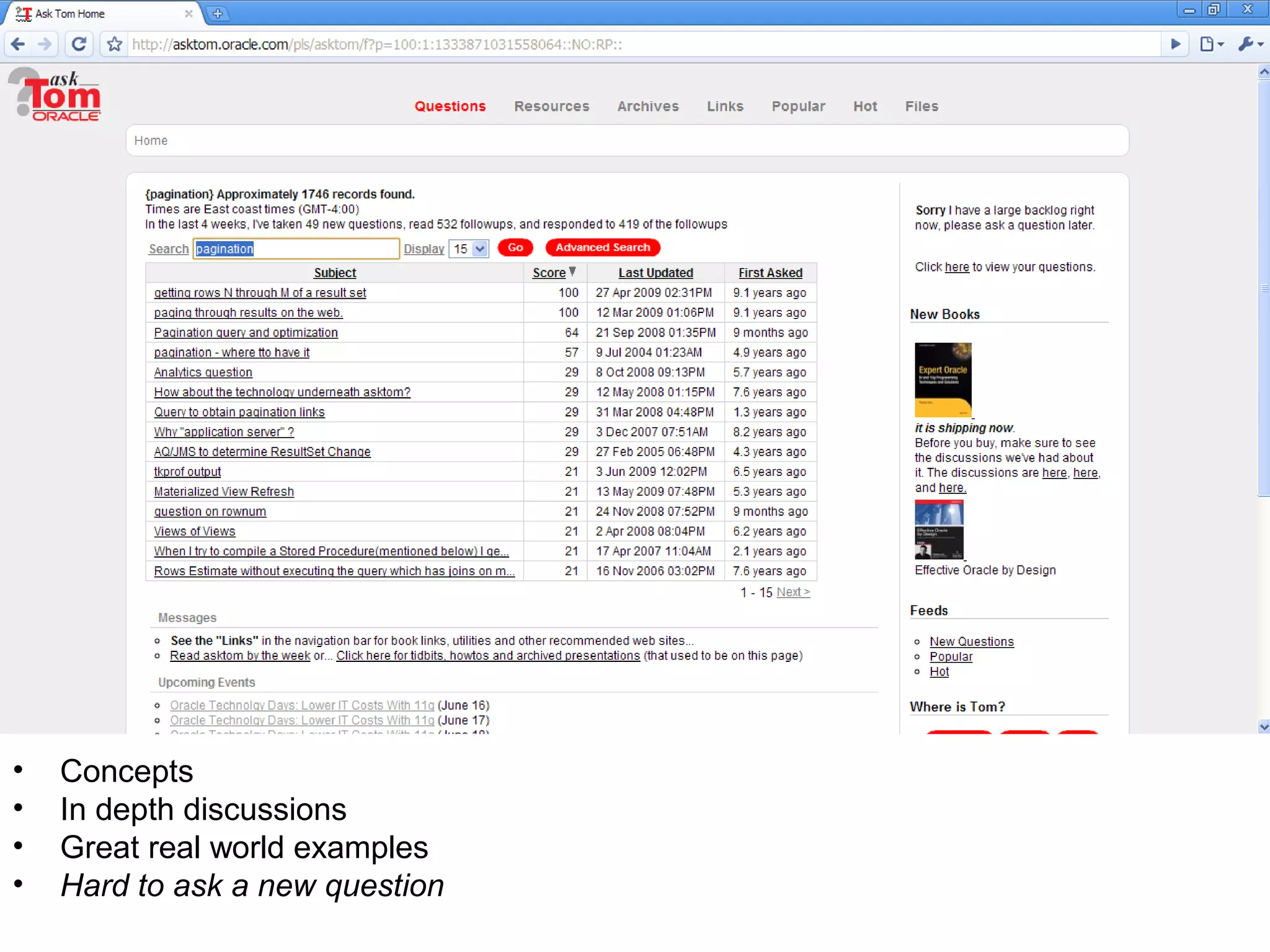Open the Display 15 dropdown
Image resolution: width=1270 pixels, height=952 pixels.
coord(469,249)
